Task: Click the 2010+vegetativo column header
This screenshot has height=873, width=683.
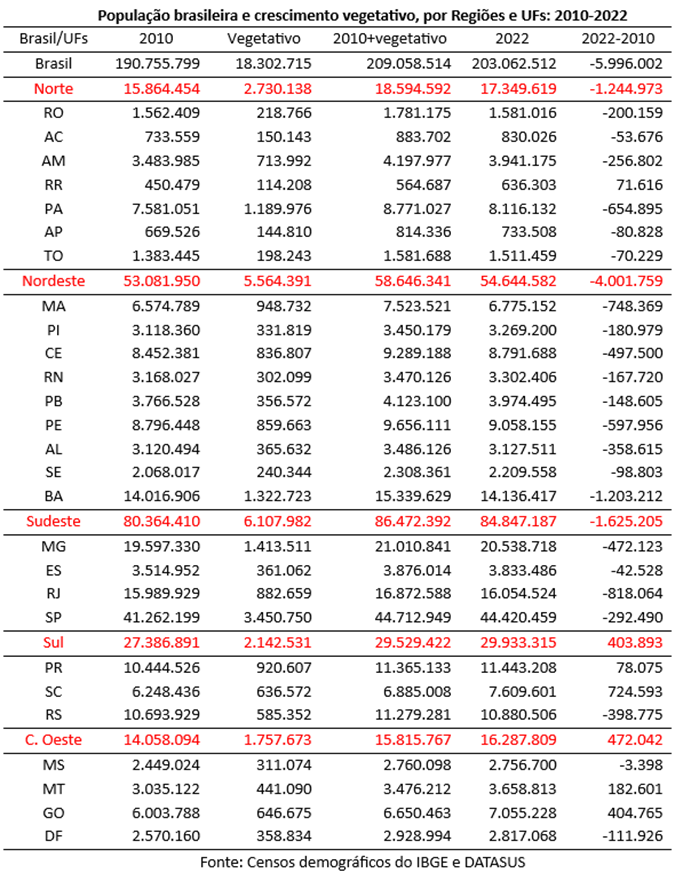Action: [390, 39]
